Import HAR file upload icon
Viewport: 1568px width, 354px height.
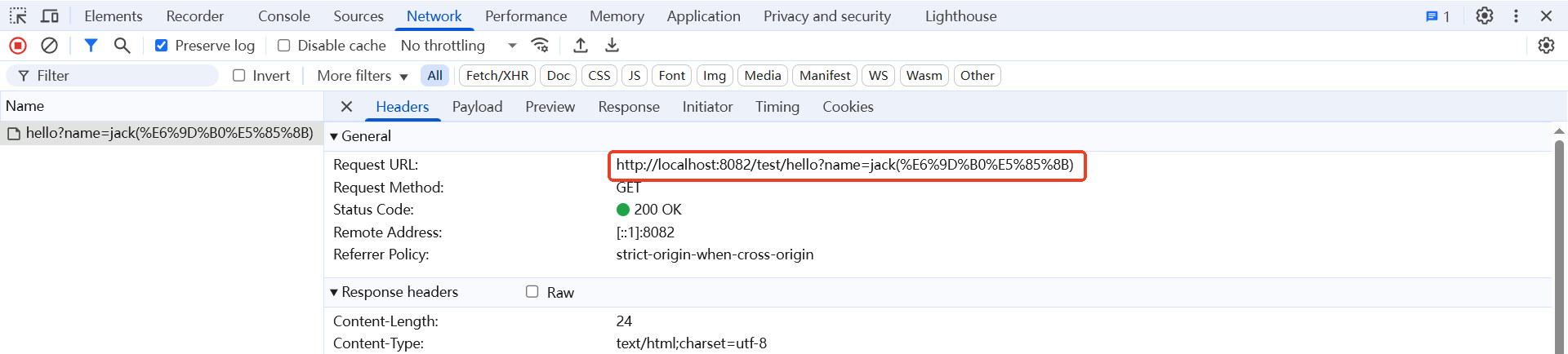[581, 46]
